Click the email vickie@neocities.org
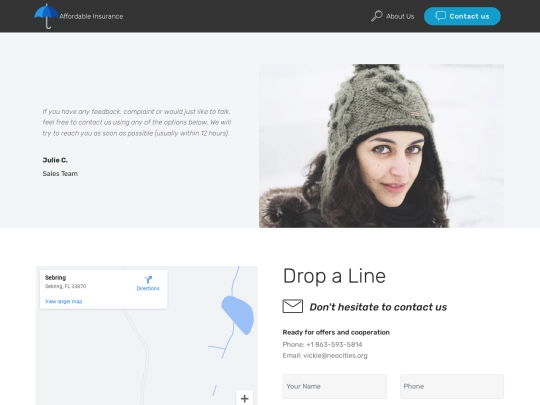 coord(335,355)
